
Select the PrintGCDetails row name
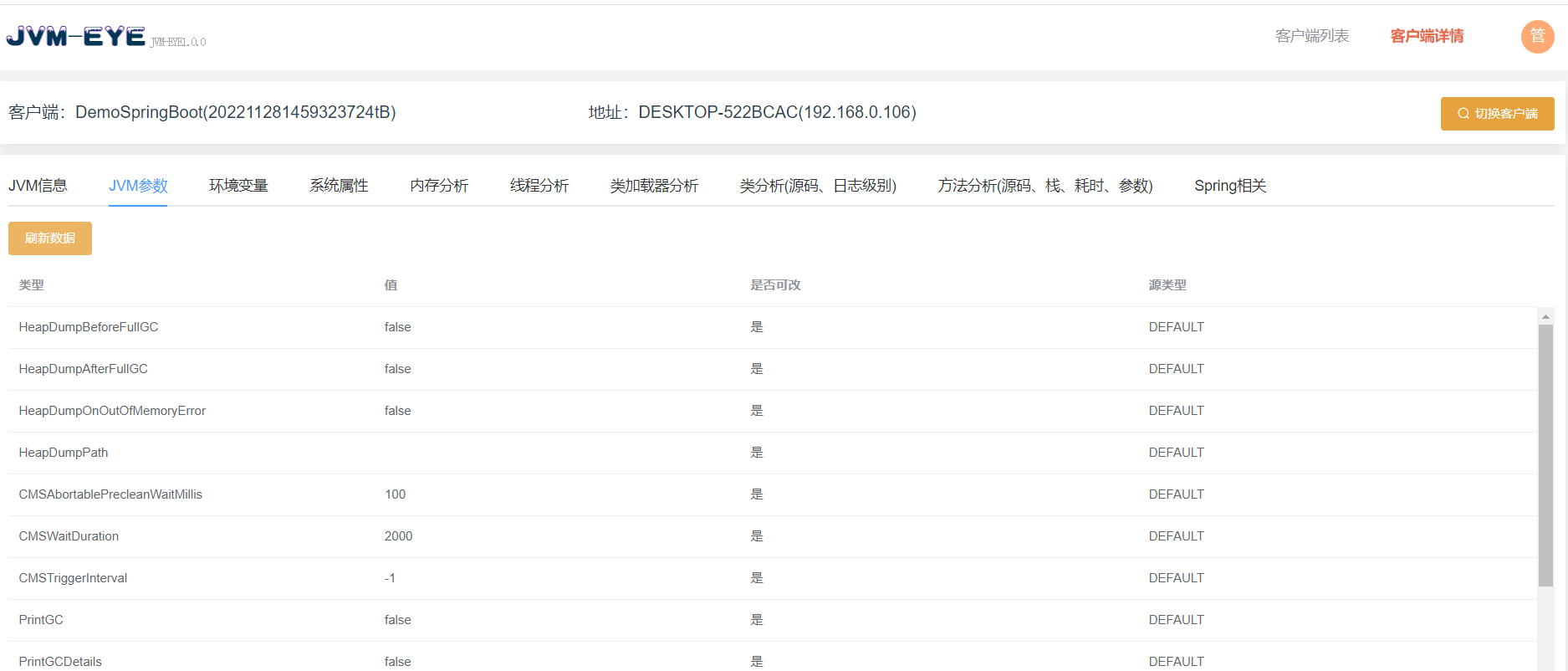click(60, 662)
